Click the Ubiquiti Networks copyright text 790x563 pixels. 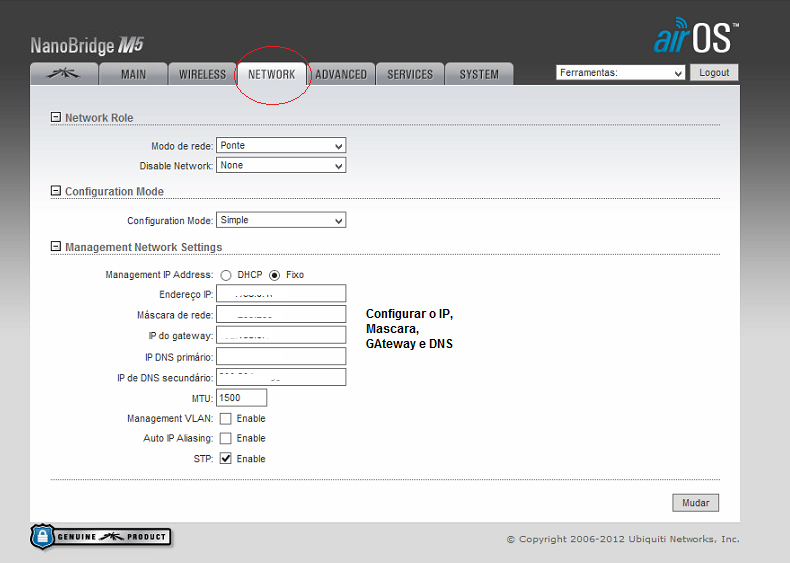pyautogui.click(x=623, y=539)
